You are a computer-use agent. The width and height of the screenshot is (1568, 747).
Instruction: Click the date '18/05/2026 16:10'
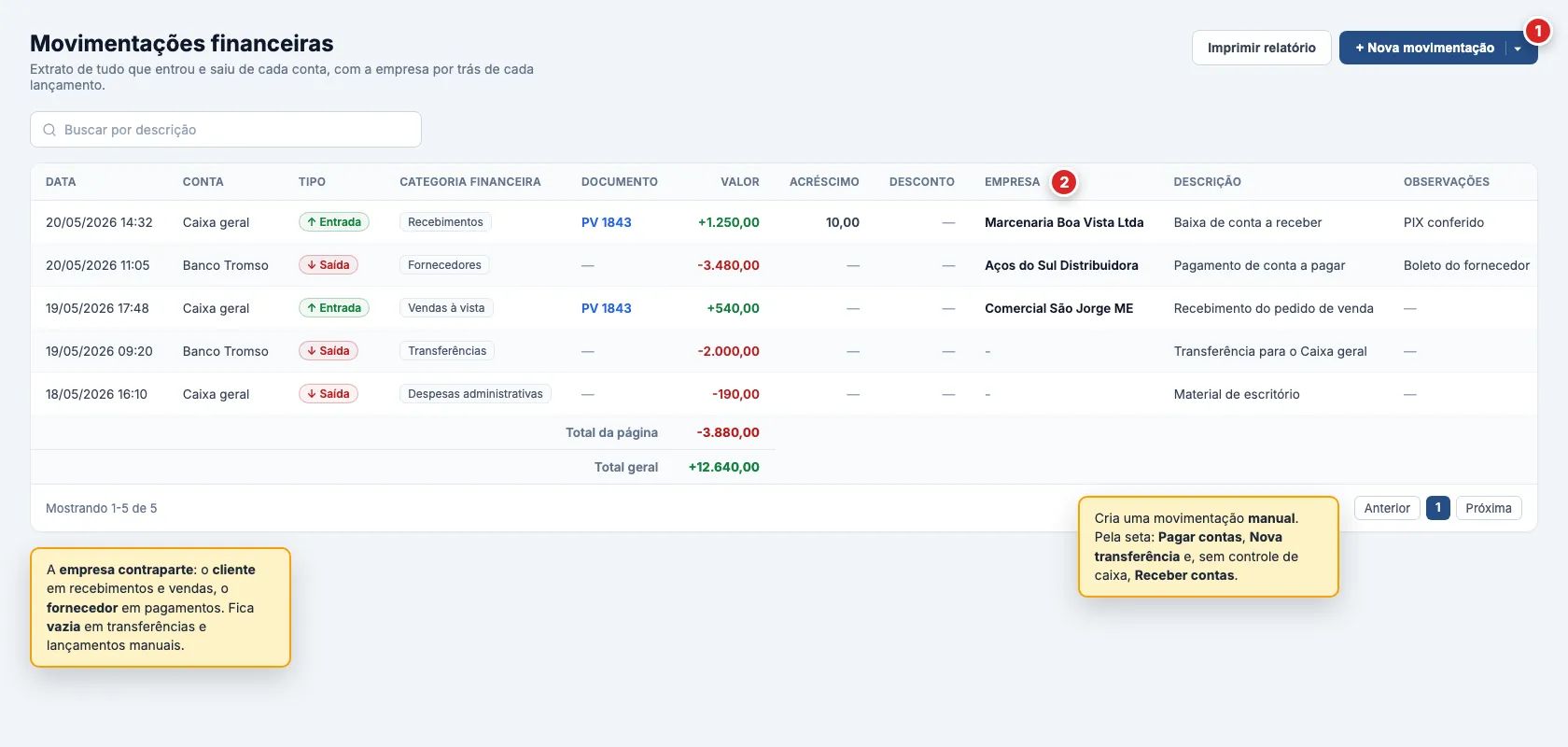coord(96,394)
